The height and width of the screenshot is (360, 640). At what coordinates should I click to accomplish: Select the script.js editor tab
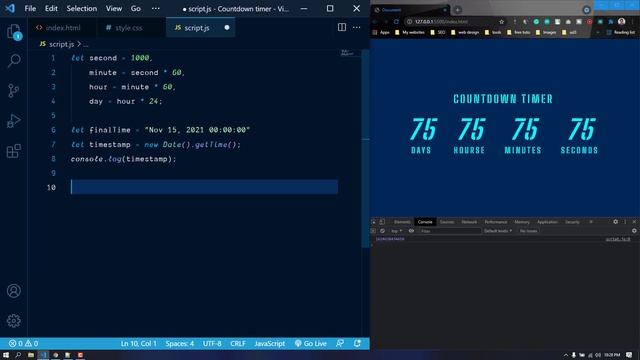click(200, 27)
